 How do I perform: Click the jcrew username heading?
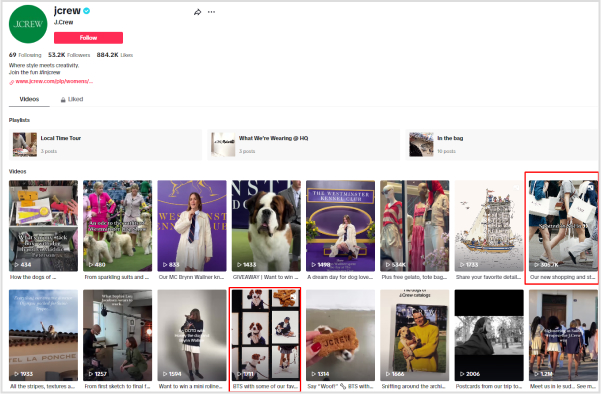click(67, 11)
